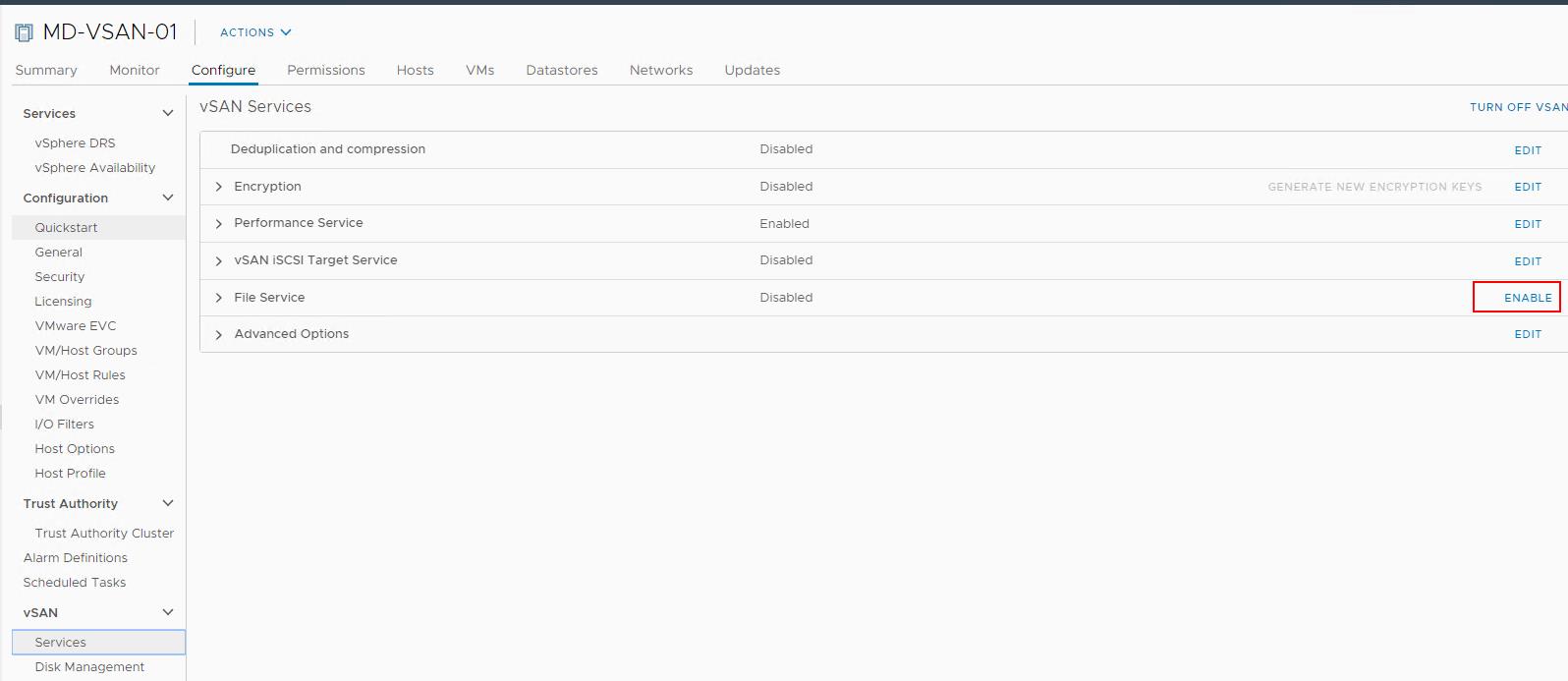Viewport: 1568px width, 681px height.
Task: Open the Updates tab
Action: (753, 70)
